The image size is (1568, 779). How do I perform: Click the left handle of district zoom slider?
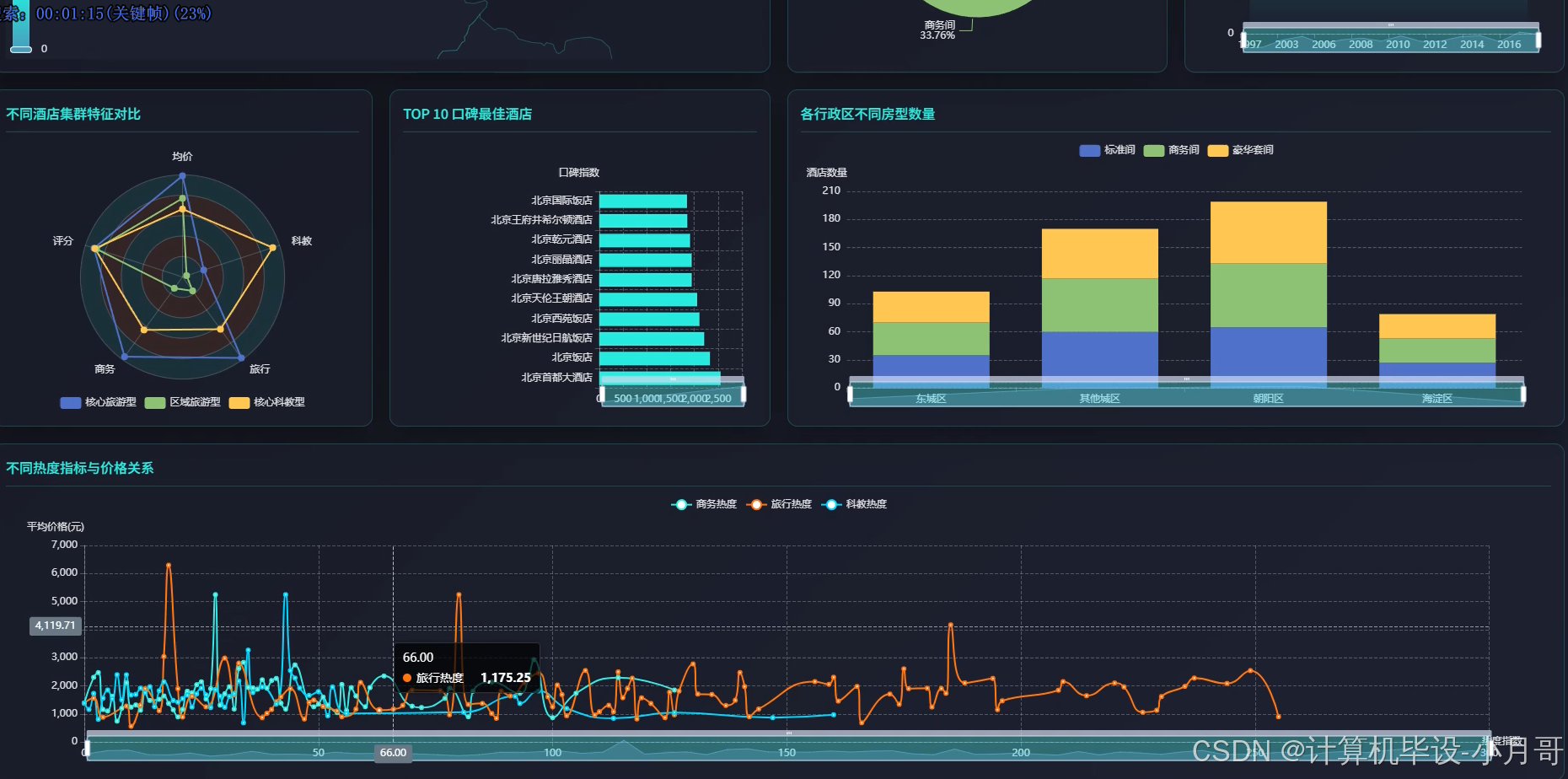pos(850,394)
